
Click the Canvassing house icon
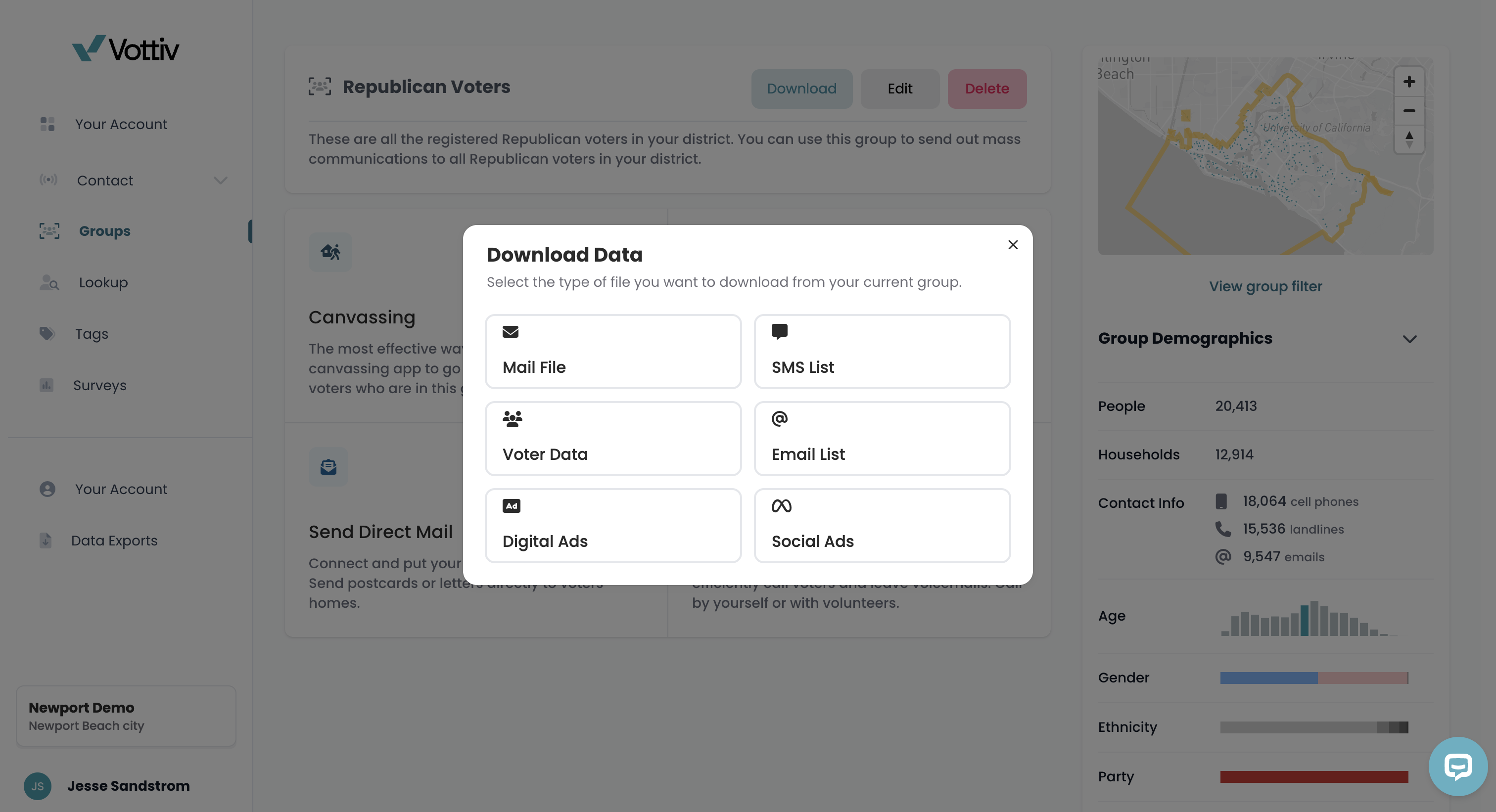330,252
